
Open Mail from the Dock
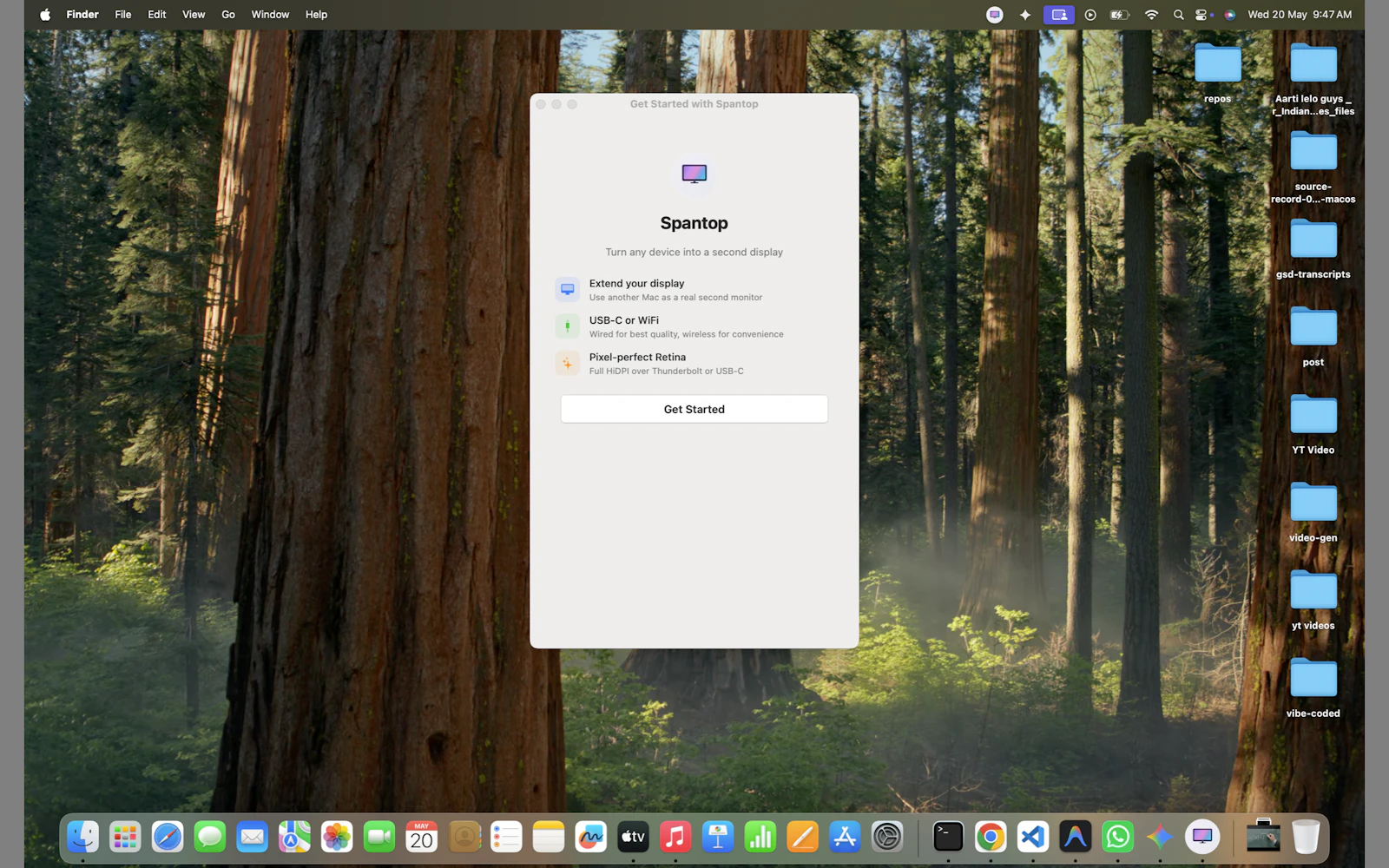tap(252, 837)
